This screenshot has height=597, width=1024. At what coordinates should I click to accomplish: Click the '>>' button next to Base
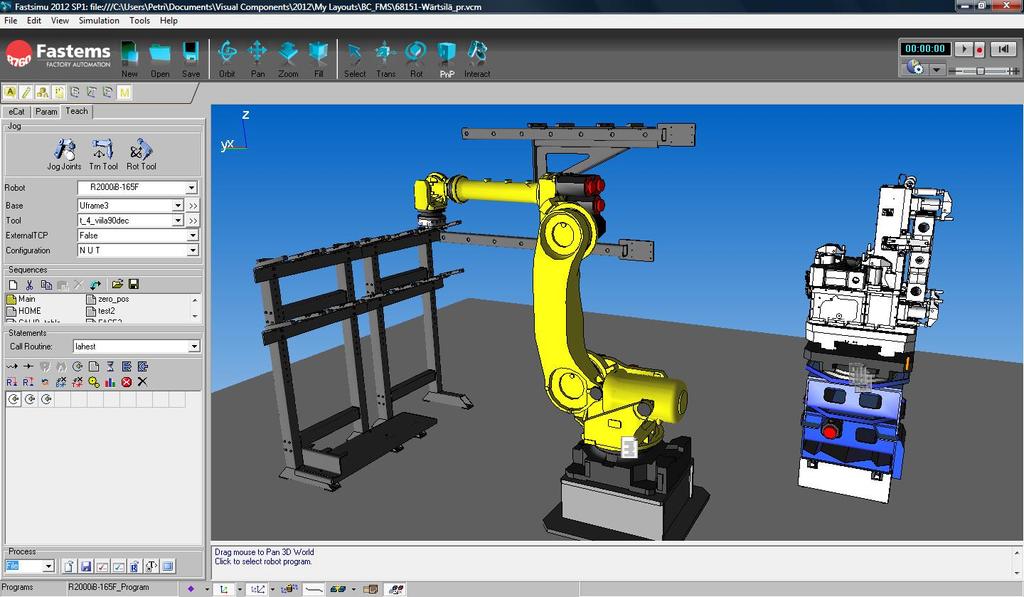[193, 205]
